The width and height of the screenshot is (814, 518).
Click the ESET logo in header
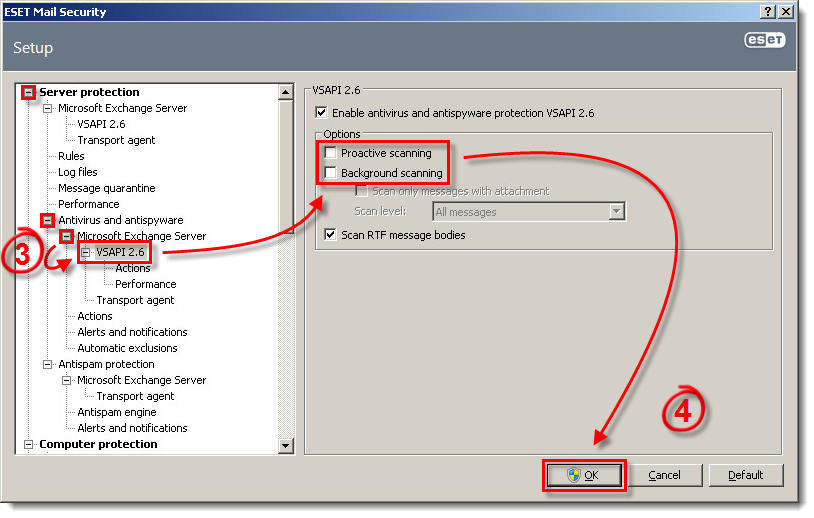[x=765, y=40]
